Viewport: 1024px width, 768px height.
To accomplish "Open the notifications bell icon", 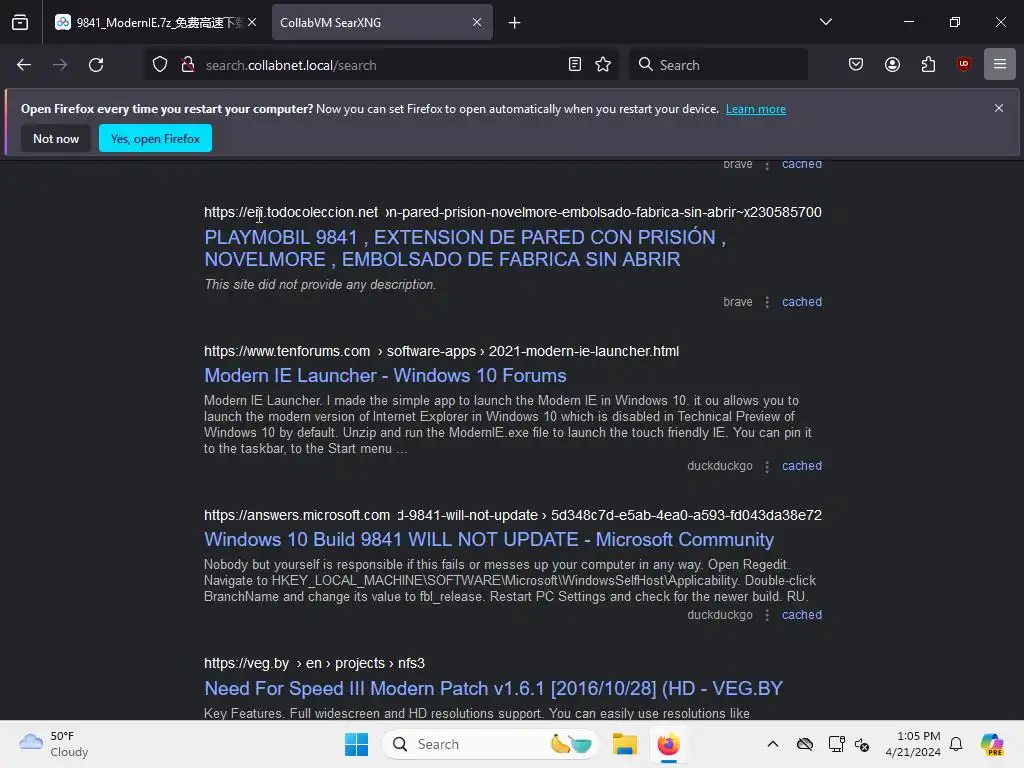I will pyautogui.click(x=956, y=744).
